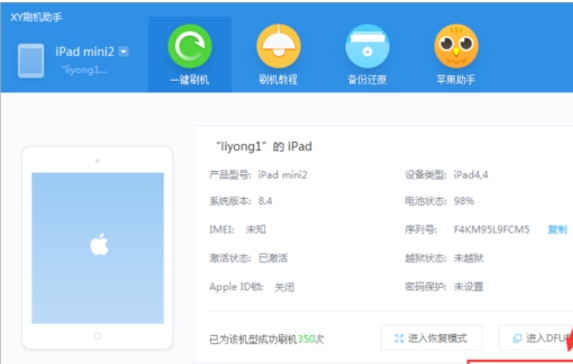Click the 进入DFU mode button
This screenshot has height=364, width=573.
tap(536, 338)
